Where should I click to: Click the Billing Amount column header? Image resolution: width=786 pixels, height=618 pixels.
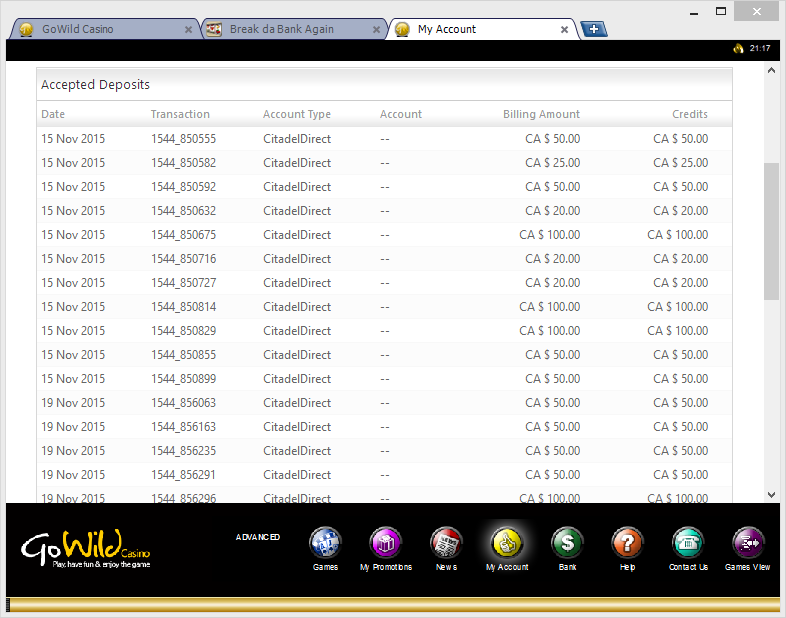click(x=541, y=114)
